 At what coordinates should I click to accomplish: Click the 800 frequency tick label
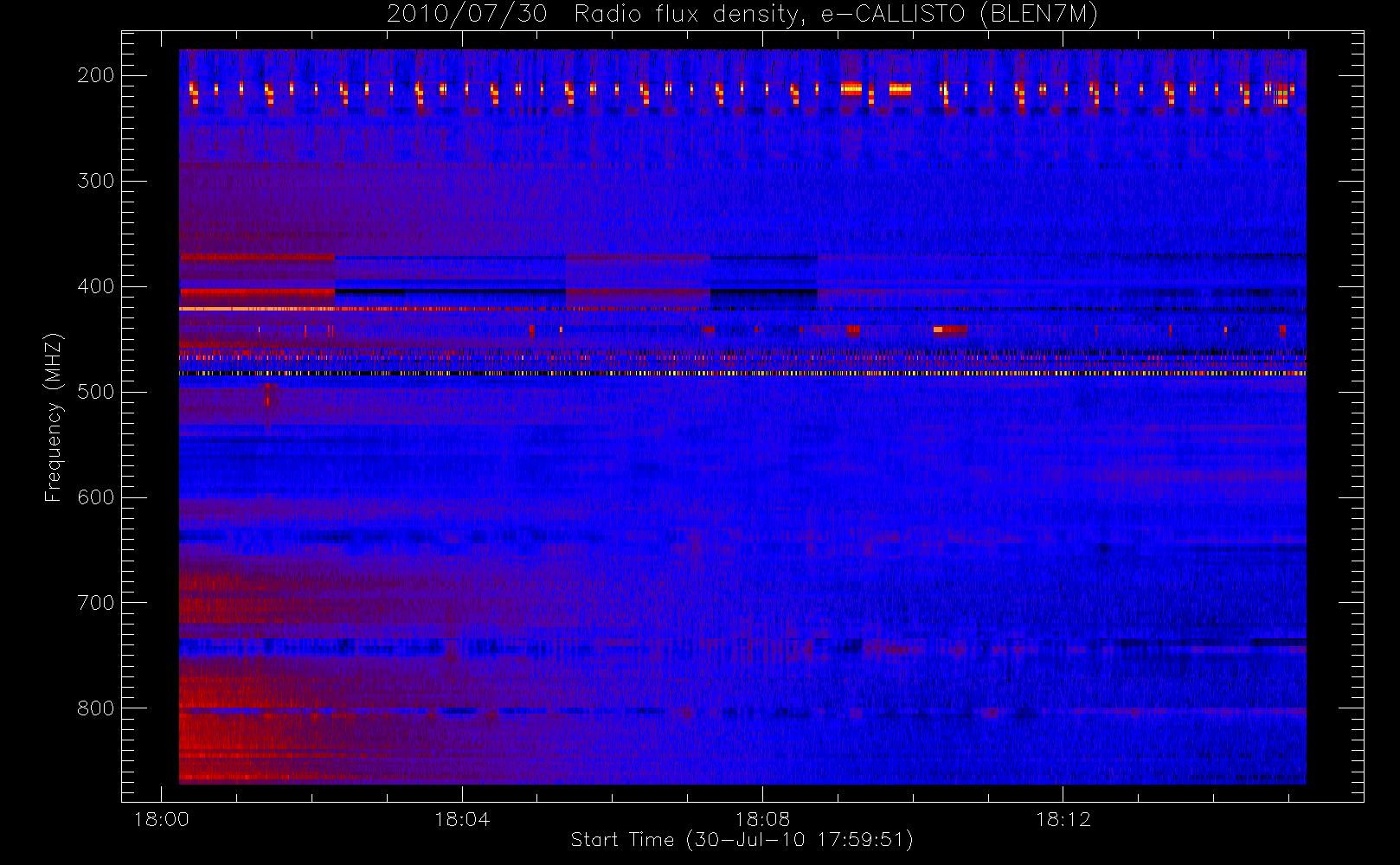pyautogui.click(x=95, y=708)
